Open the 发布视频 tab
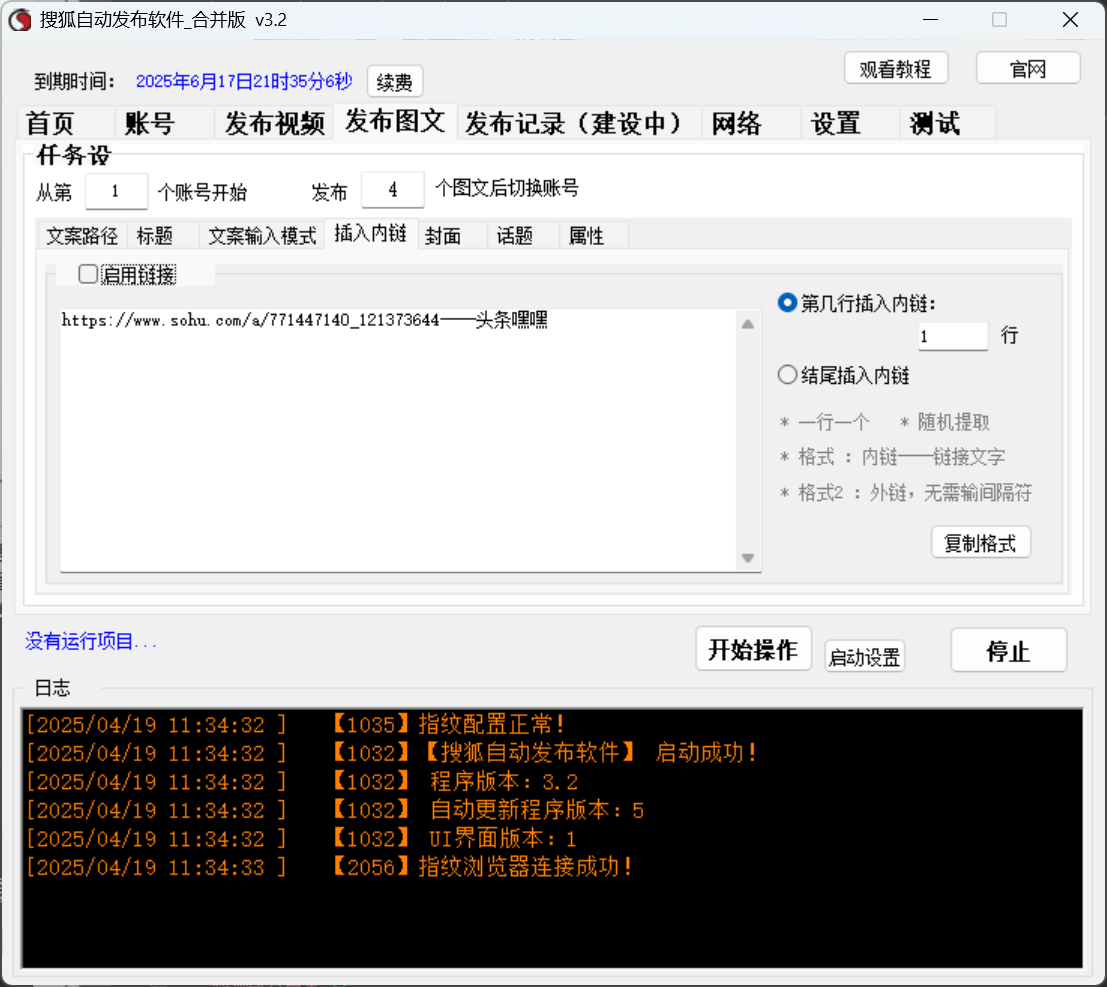 point(274,123)
